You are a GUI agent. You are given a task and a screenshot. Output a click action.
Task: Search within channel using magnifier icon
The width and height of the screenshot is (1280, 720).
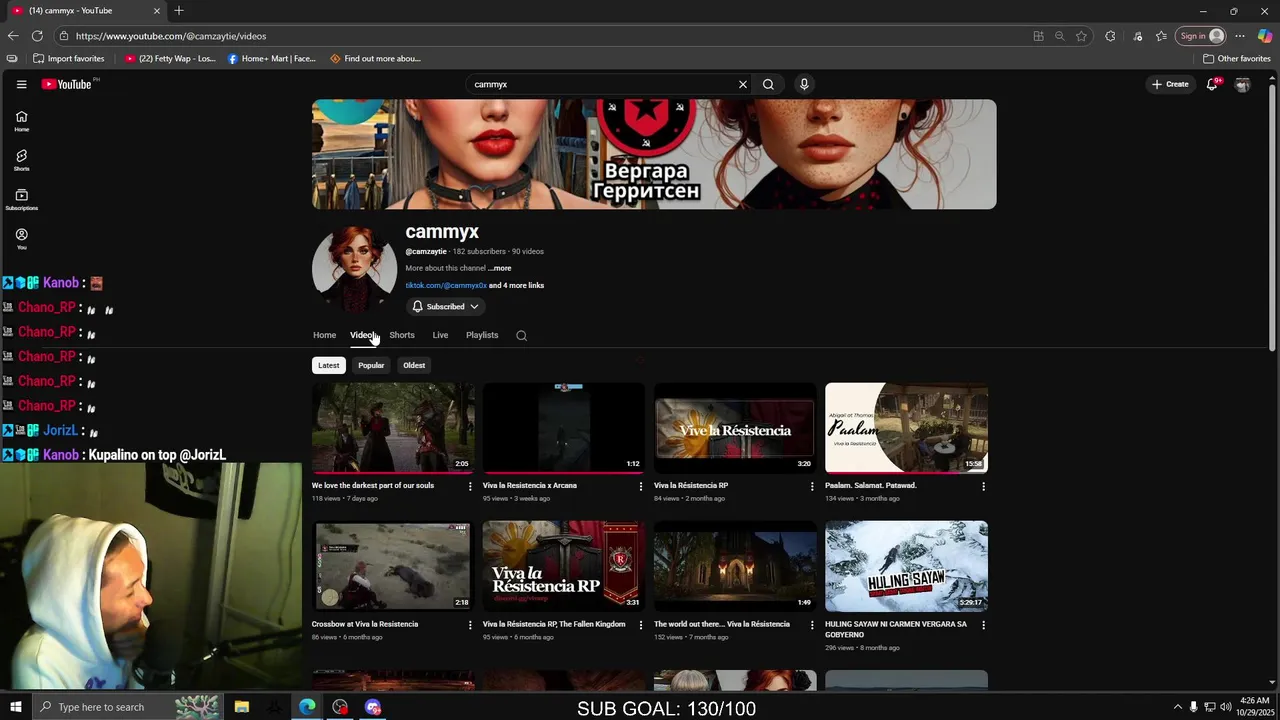click(521, 336)
